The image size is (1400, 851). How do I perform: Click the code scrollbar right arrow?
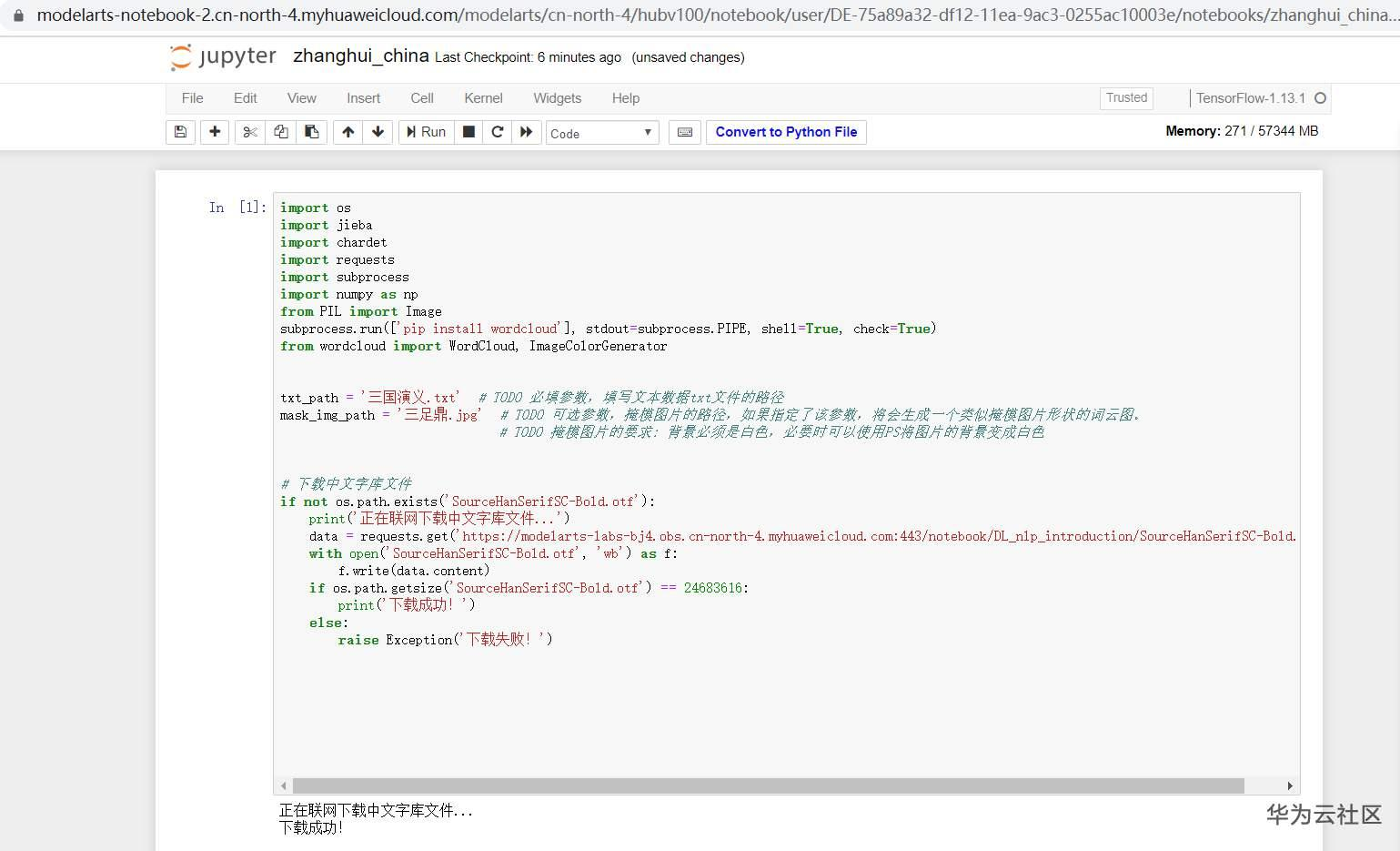1290,785
